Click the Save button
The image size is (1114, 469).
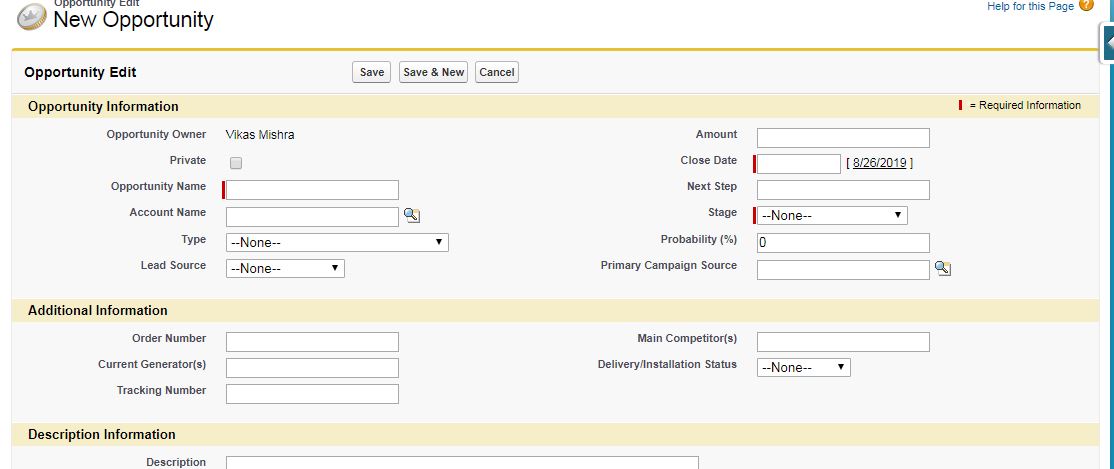(x=372, y=72)
